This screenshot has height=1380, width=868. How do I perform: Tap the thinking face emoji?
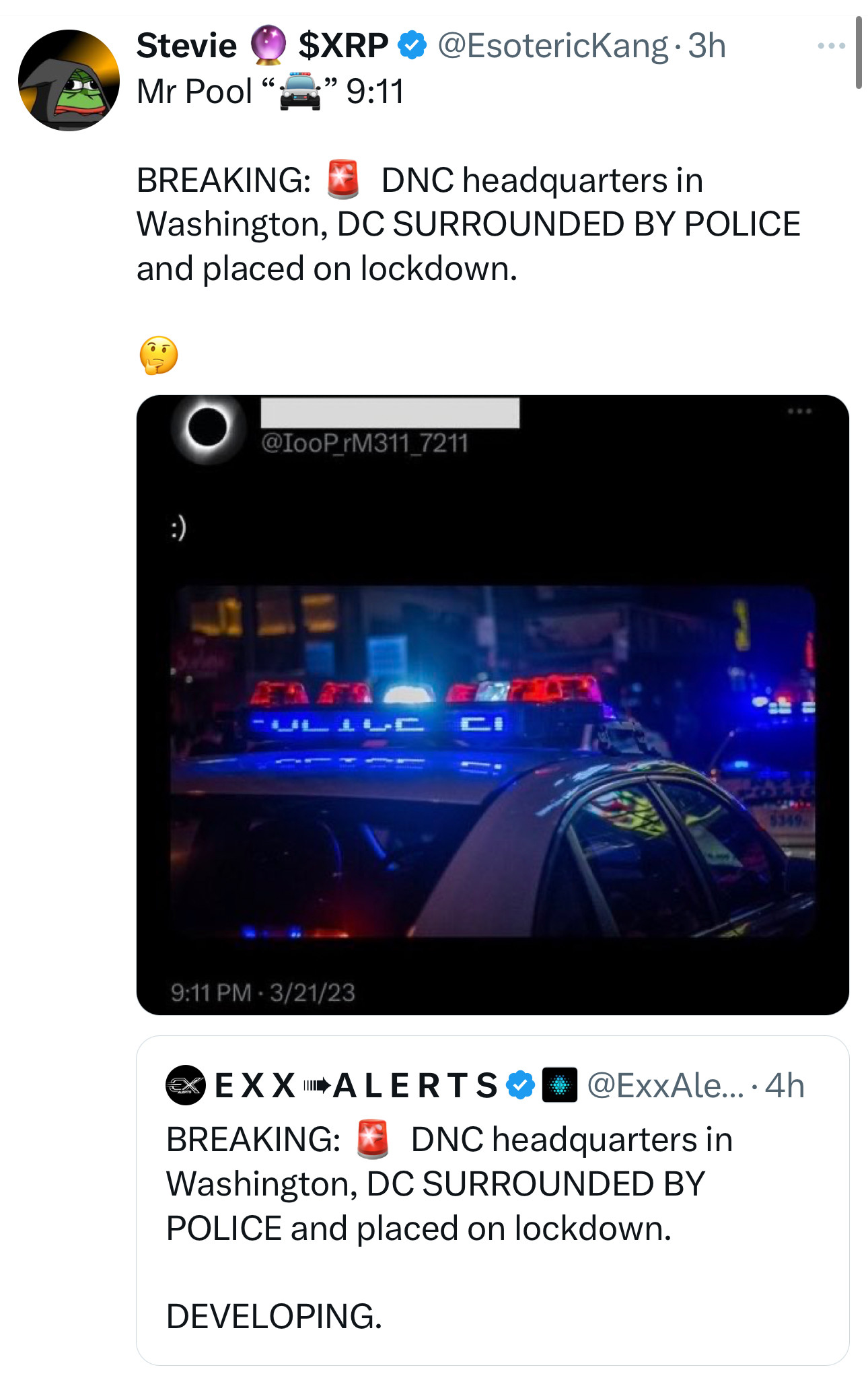[159, 355]
